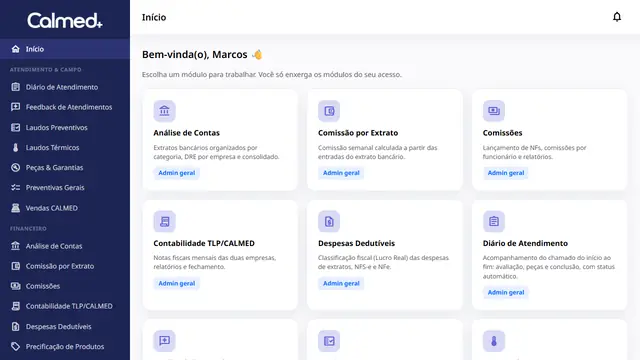Click Vendas CALMED sidebar icon
640x360 pixels.
(16, 208)
